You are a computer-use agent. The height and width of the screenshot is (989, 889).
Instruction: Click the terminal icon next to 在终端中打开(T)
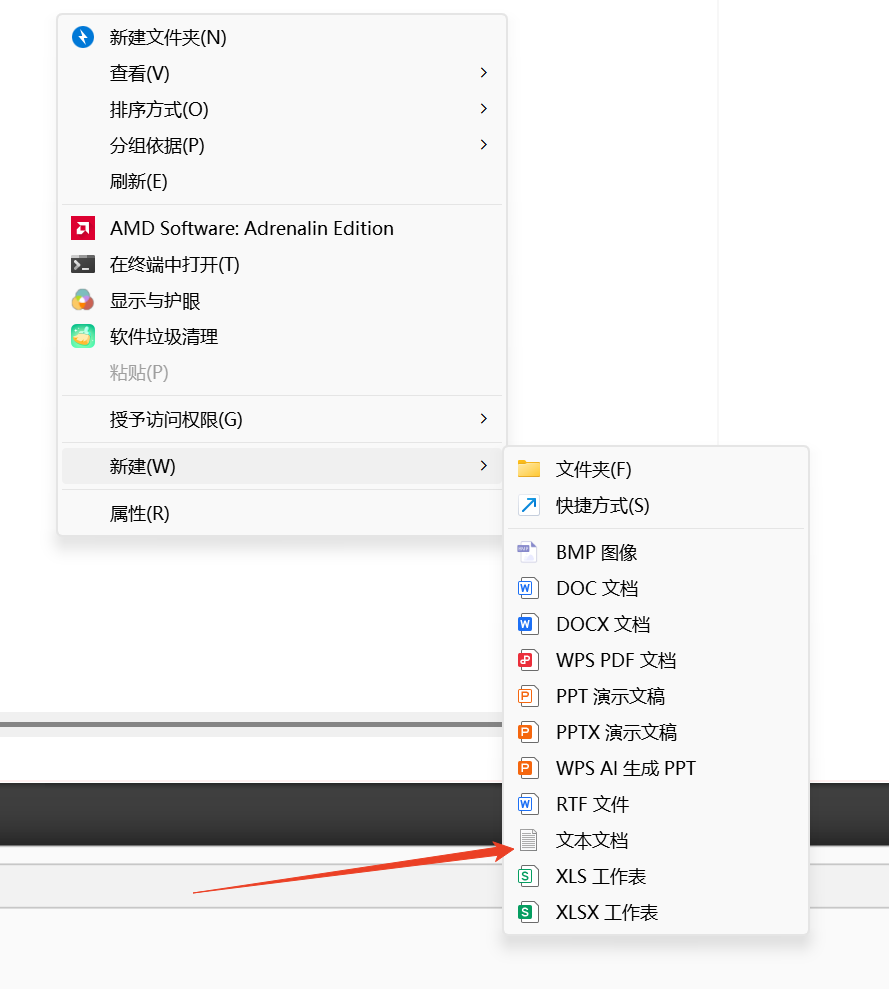(x=83, y=264)
